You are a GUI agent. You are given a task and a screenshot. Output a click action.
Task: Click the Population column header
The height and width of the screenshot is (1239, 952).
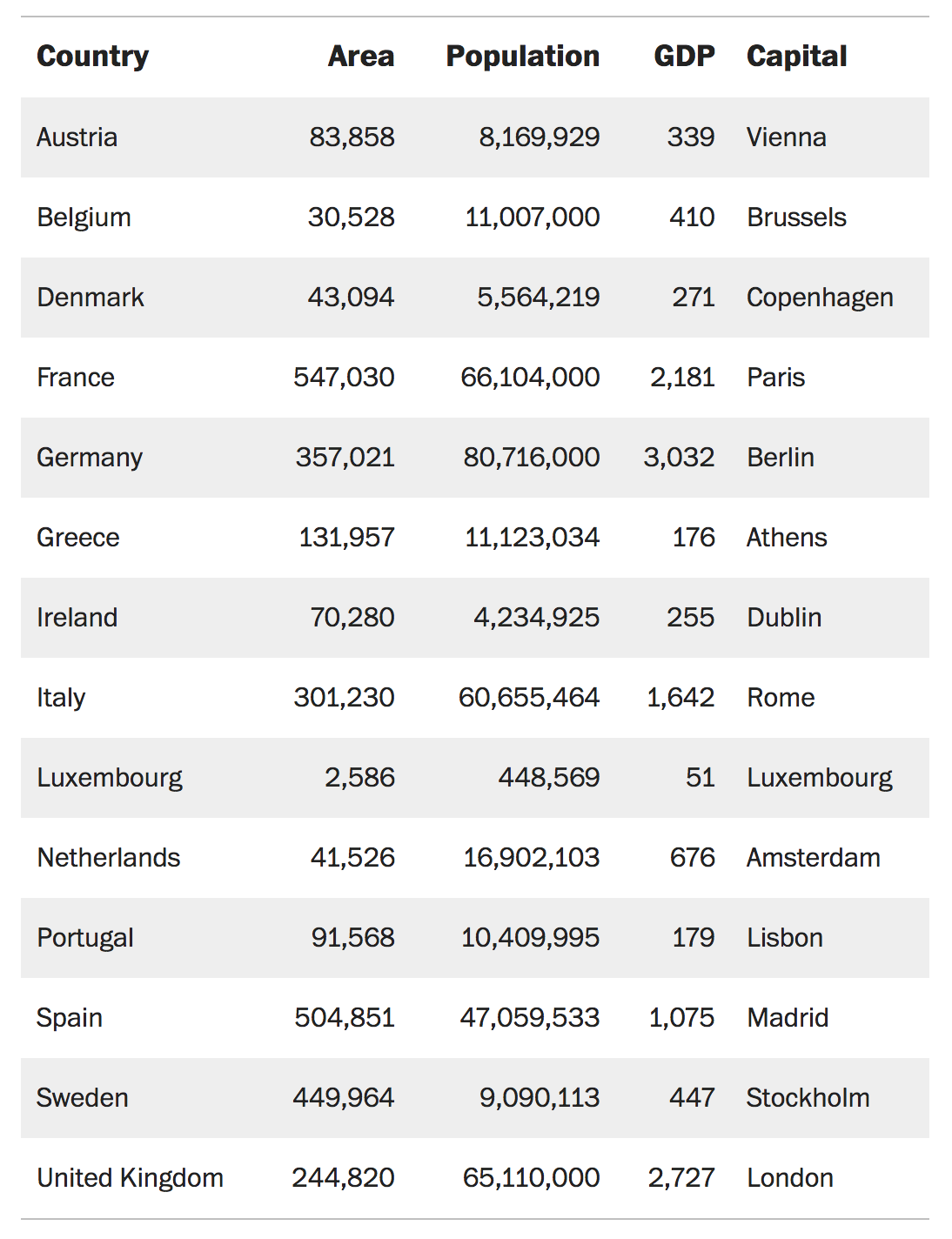[x=522, y=57]
